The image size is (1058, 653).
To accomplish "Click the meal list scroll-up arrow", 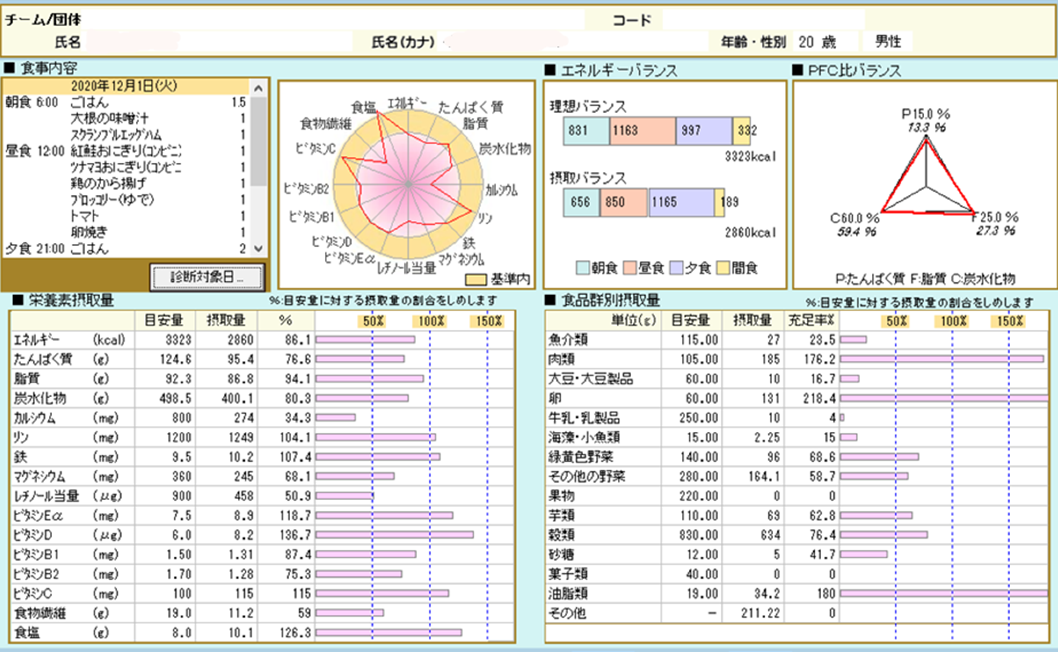I will click(x=260, y=87).
